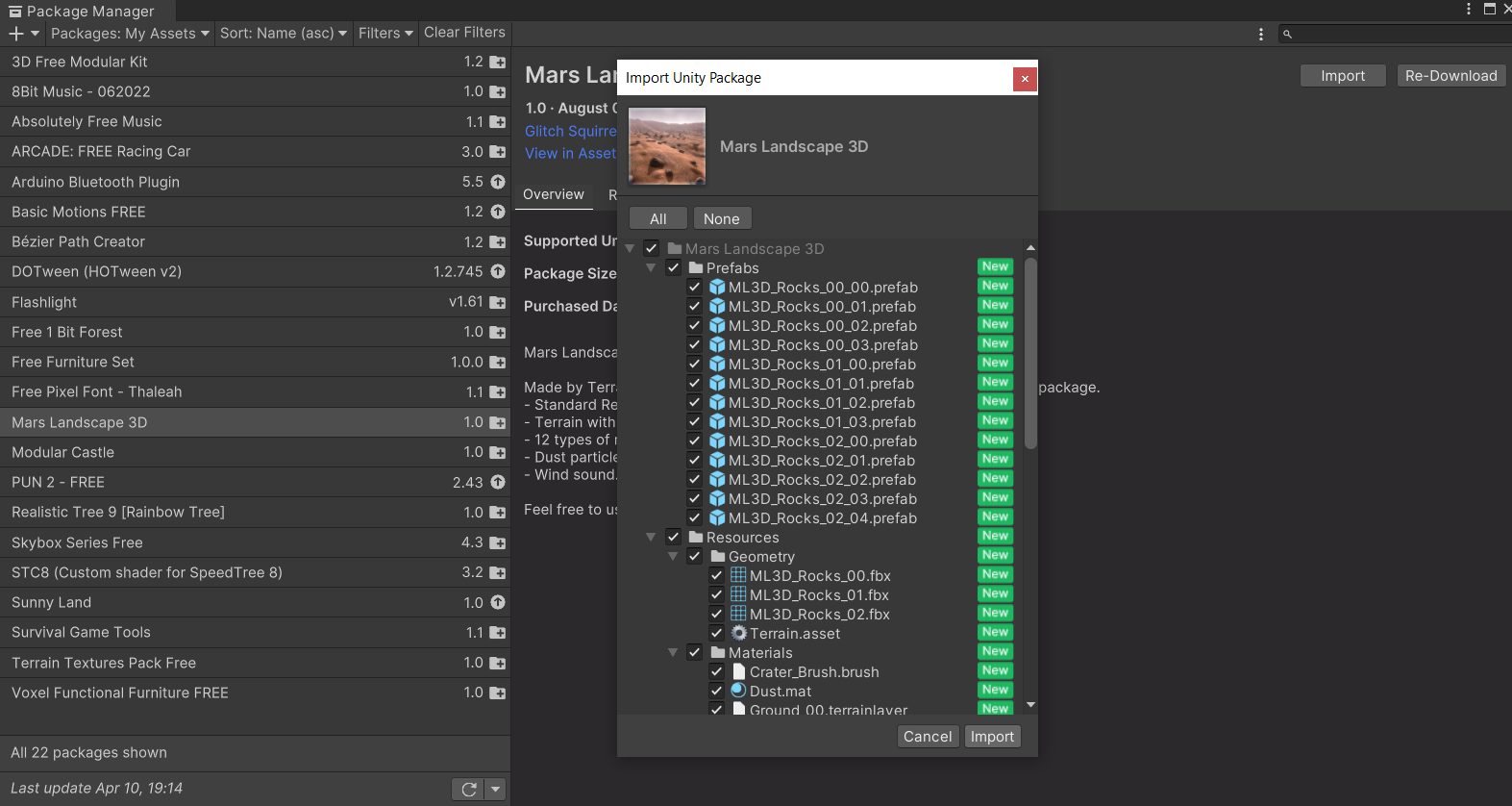1512x806 pixels.
Task: Collapse the Prefabs folder arrow
Action: tap(652, 267)
